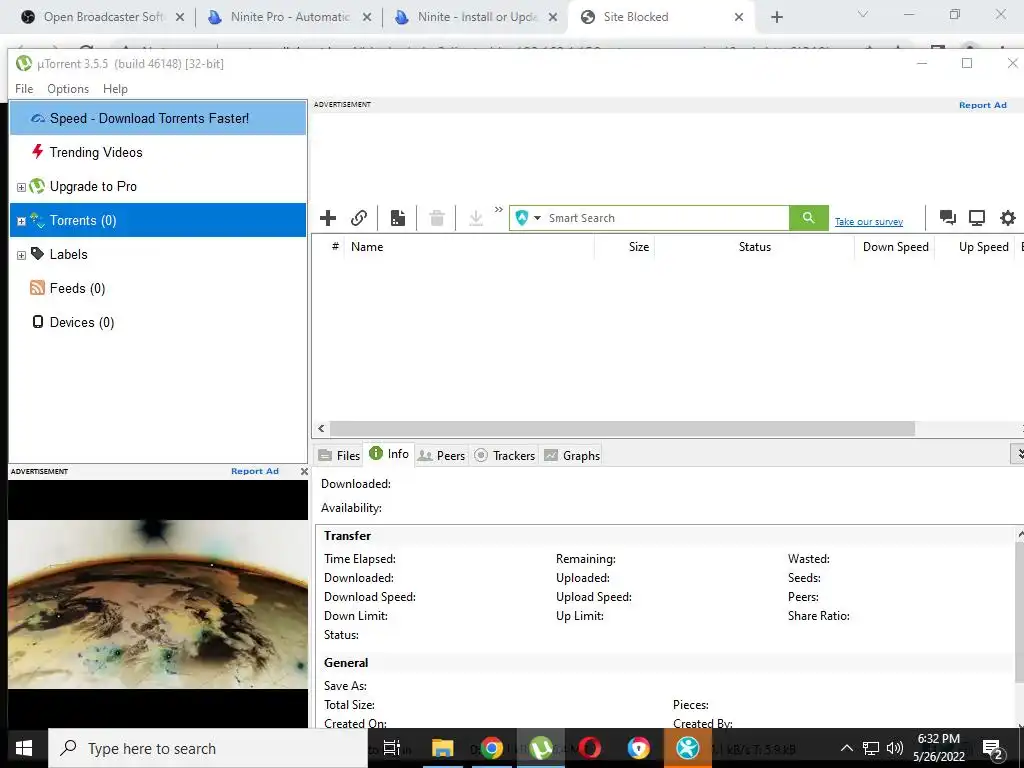The image size is (1024, 768).
Task: Click torrent list scrollbar left arrow
Action: 321,428
